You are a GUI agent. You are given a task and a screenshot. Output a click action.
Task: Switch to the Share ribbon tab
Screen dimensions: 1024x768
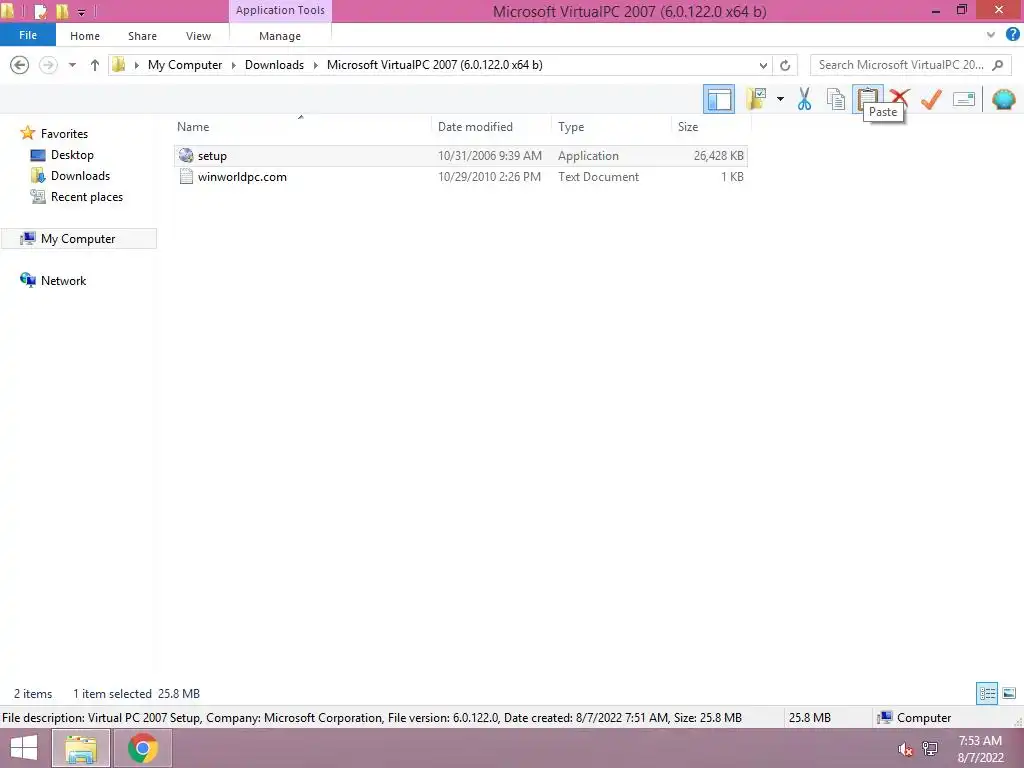click(x=142, y=36)
